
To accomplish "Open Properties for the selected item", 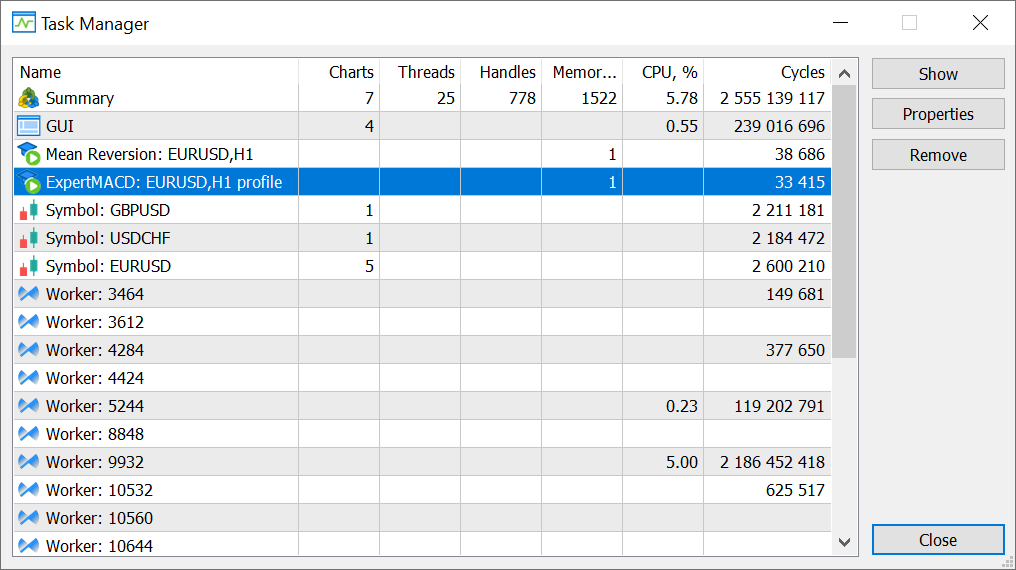I will pyautogui.click(x=937, y=114).
